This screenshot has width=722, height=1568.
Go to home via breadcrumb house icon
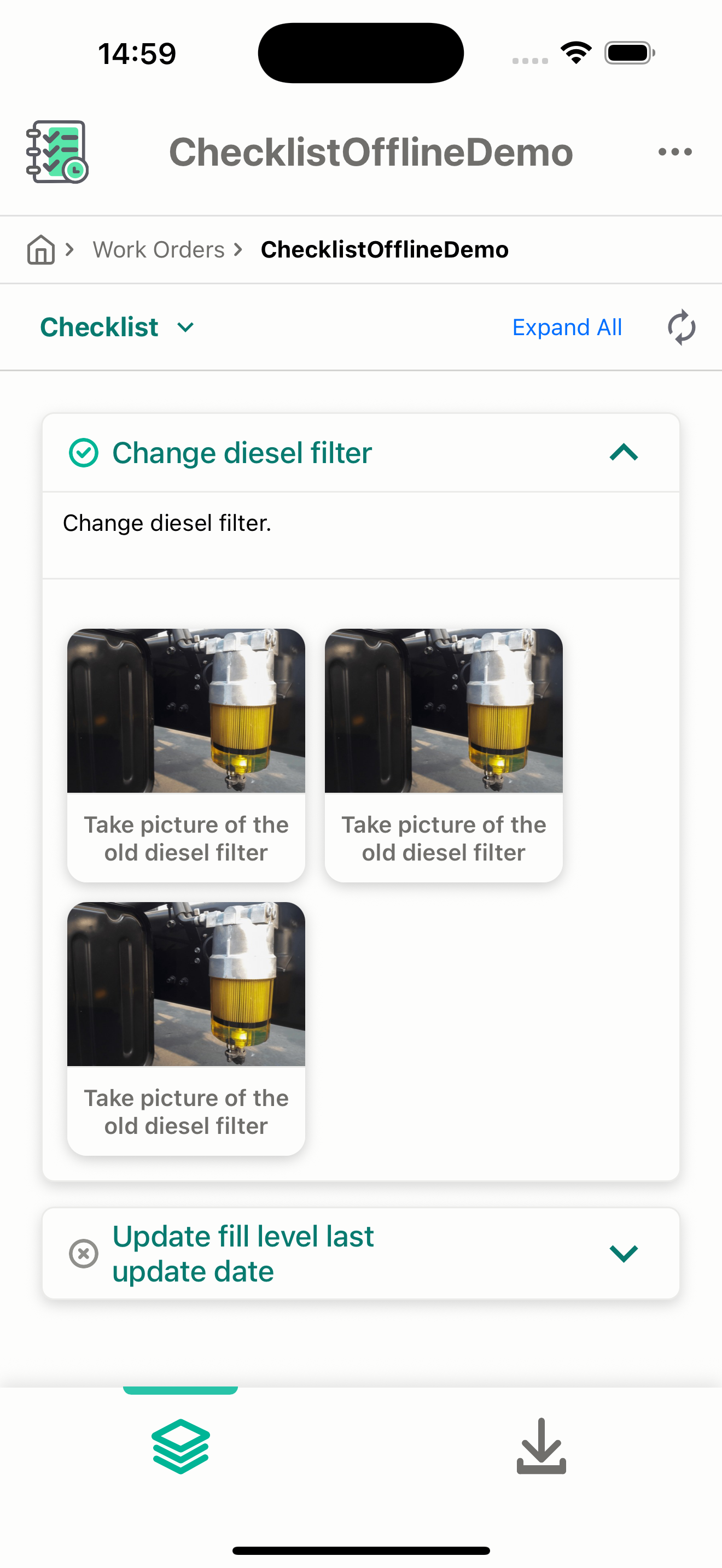tap(41, 249)
